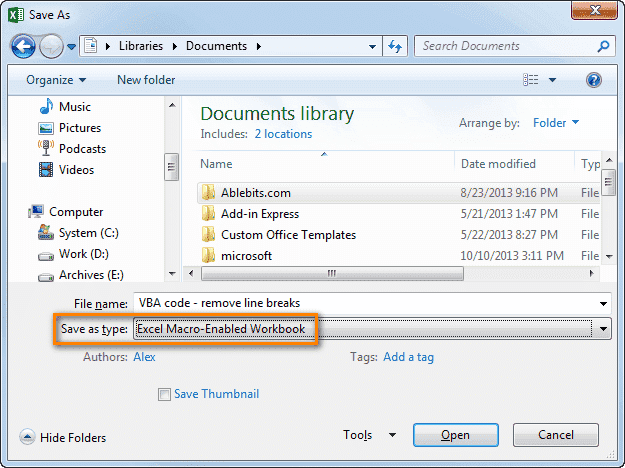The height and width of the screenshot is (468, 625).
Task: Click the Forward navigation arrow
Action: tap(51, 47)
